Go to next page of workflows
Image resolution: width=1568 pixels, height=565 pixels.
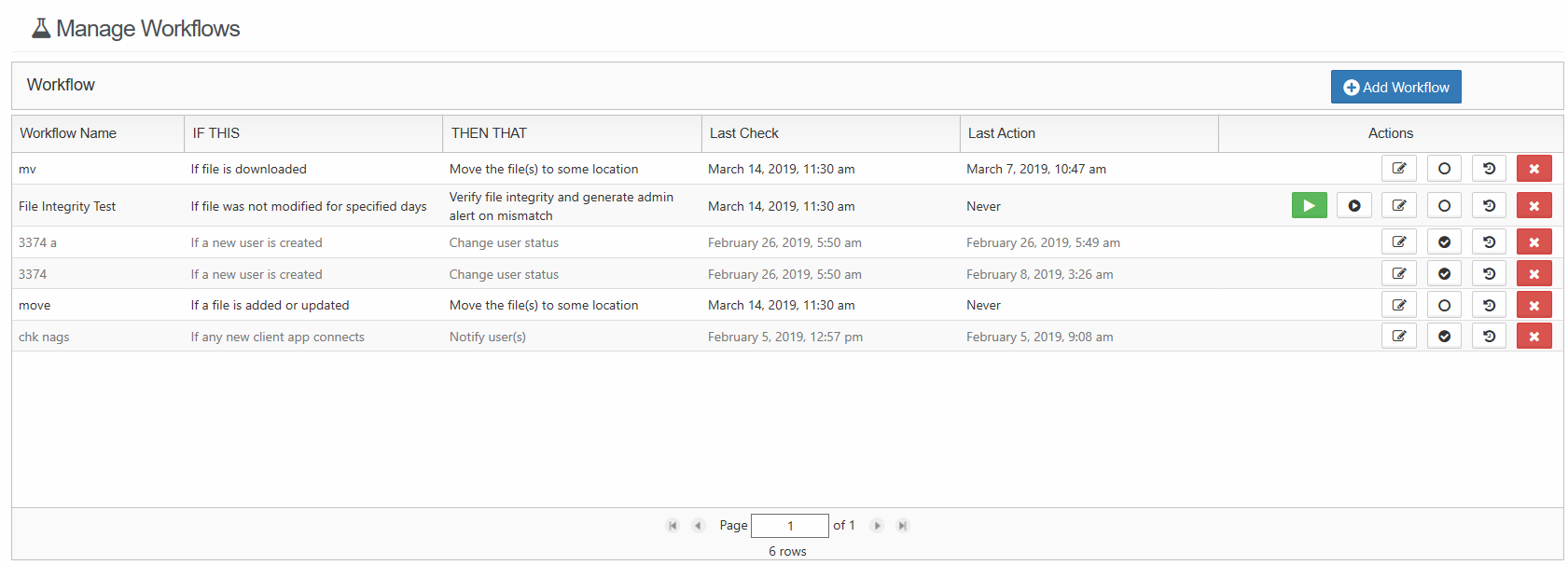[877, 526]
